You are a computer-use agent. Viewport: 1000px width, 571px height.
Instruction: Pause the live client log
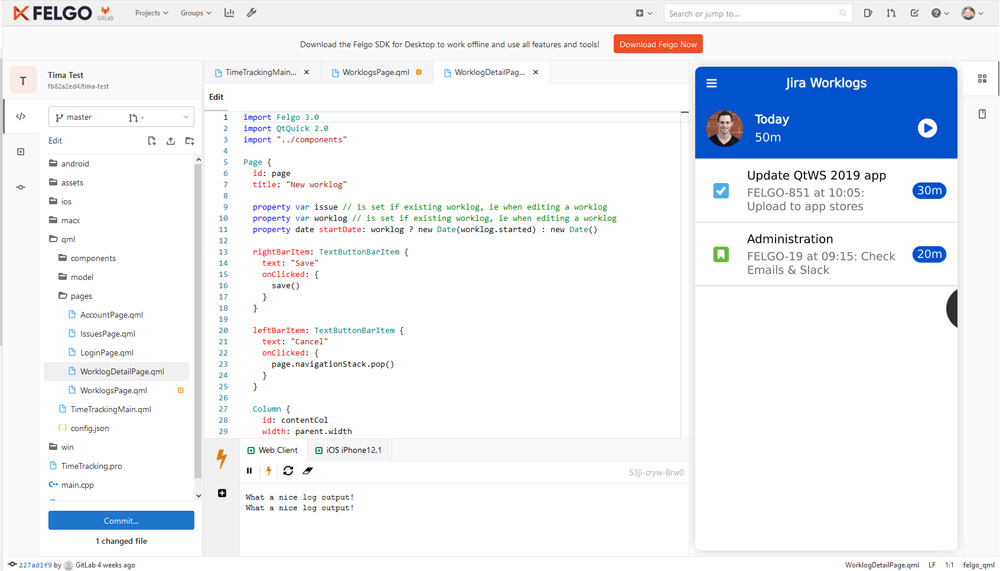pos(249,471)
